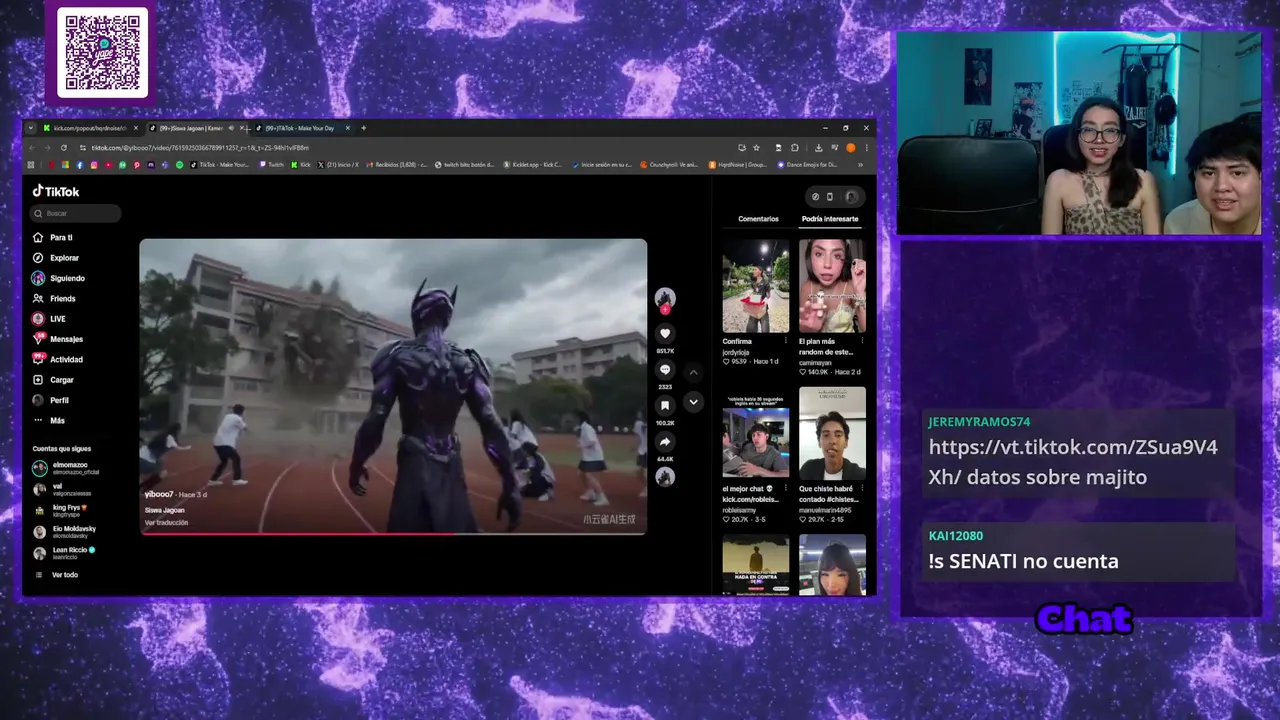This screenshot has width=1280, height=720.
Task: Switch to the Comentarios tab
Action: click(758, 219)
